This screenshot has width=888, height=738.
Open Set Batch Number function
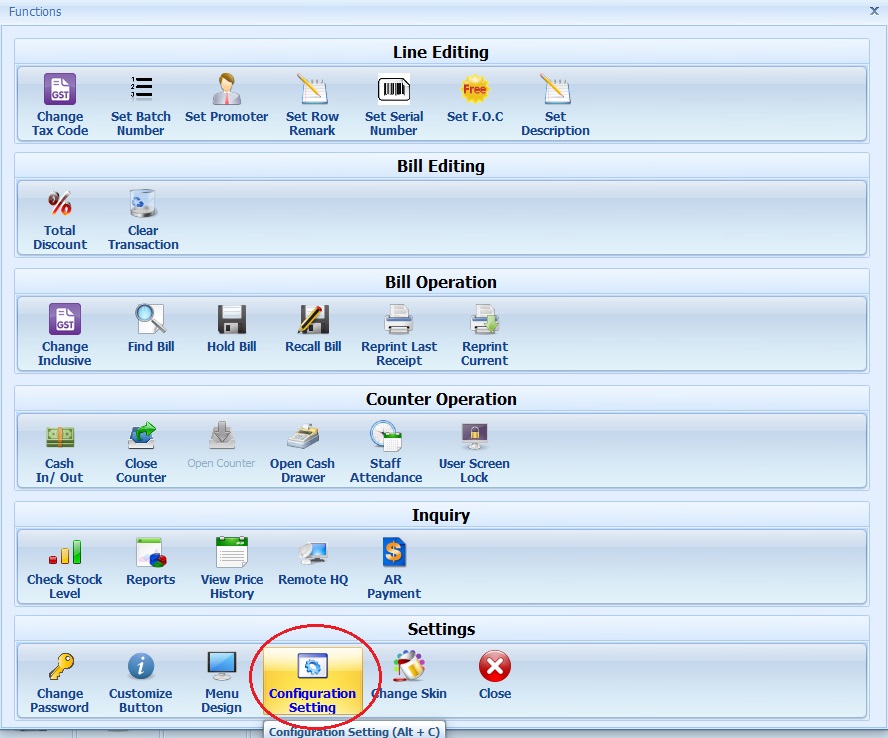[x=141, y=91]
